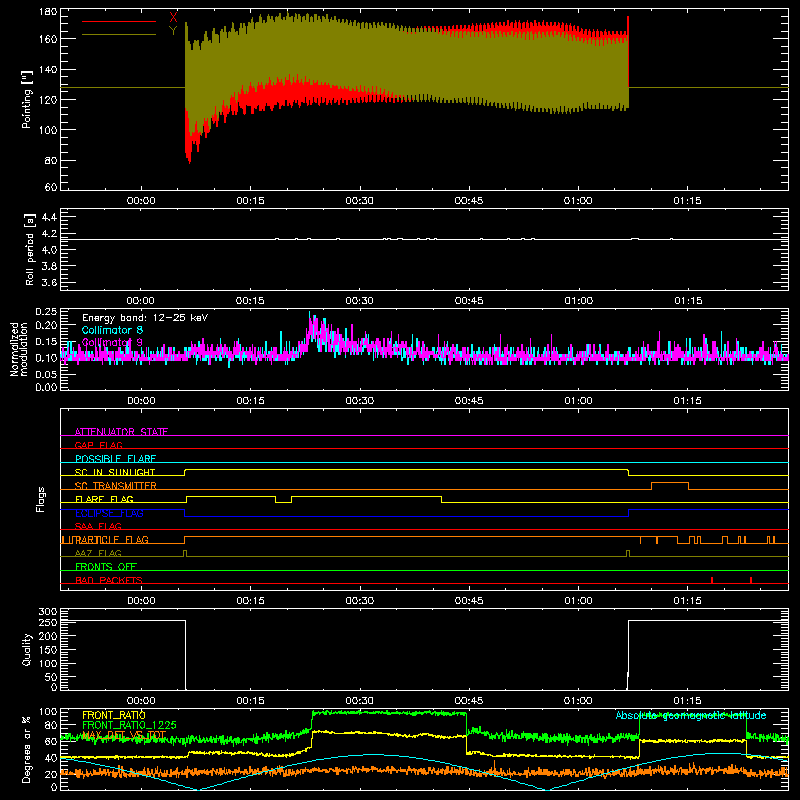Click the POSSIBLE_FLARE flag label
800x800 pixels.
coord(115,459)
